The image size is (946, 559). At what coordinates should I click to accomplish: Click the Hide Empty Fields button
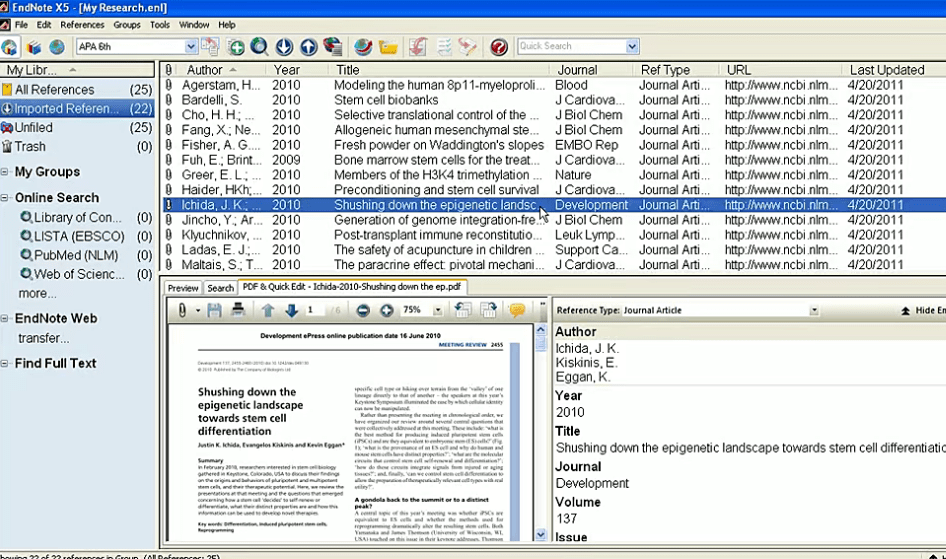pyautogui.click(x=923, y=310)
